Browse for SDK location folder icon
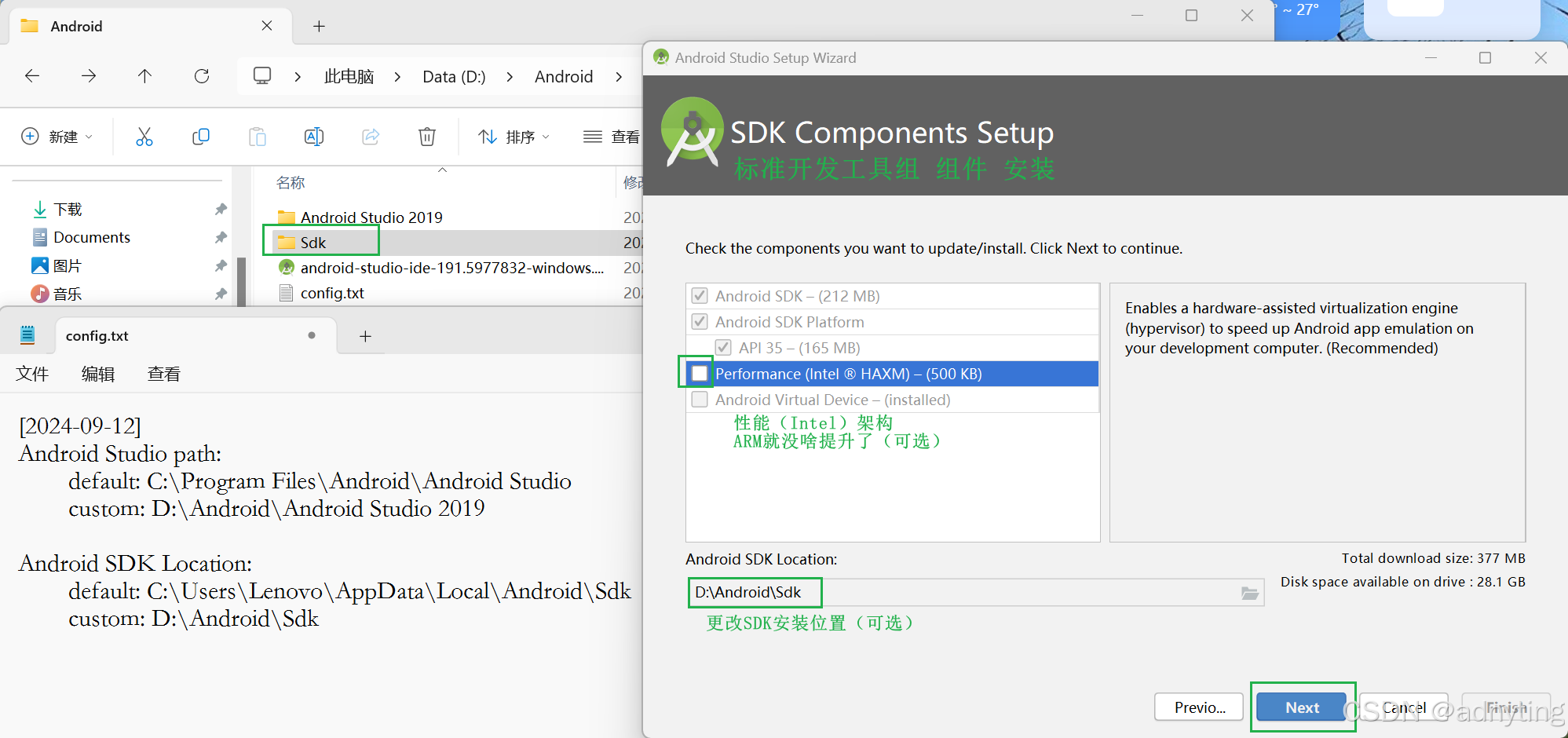The image size is (1568, 738). pos(1250,593)
